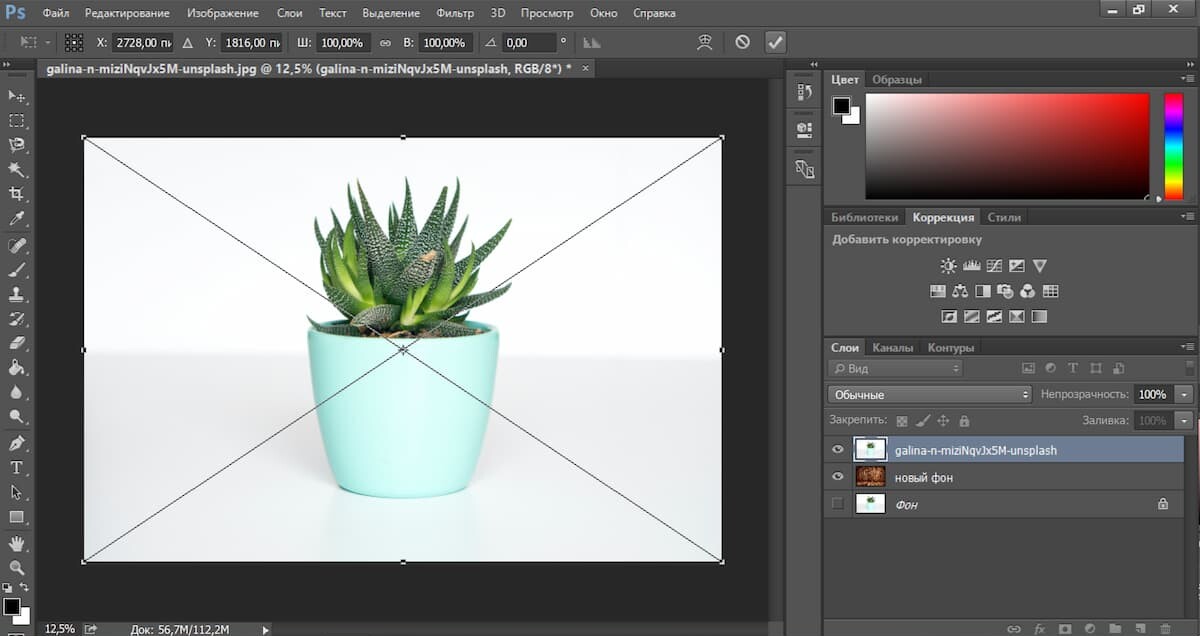The height and width of the screenshot is (636, 1200).
Task: Select the Healing Brush tool
Action: pos(17,246)
